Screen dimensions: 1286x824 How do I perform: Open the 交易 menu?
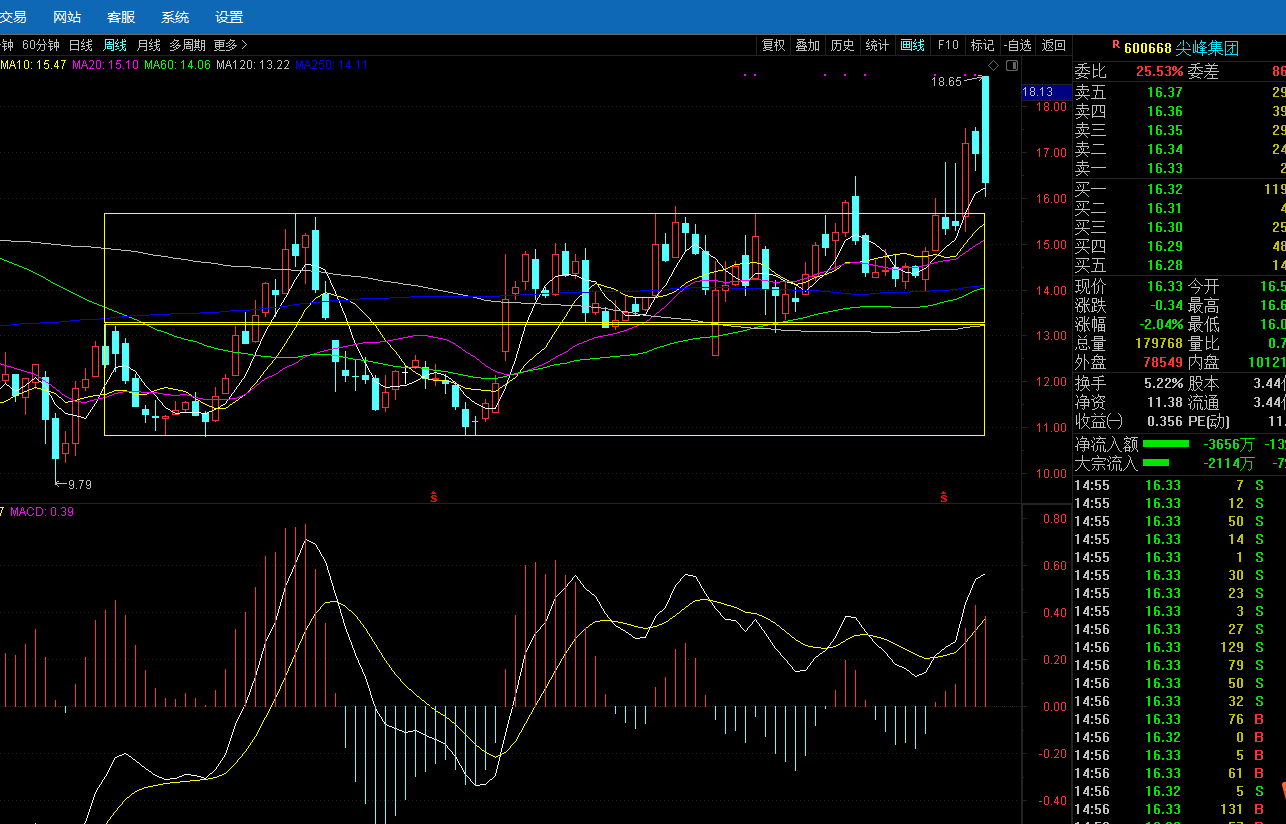[x=13, y=17]
